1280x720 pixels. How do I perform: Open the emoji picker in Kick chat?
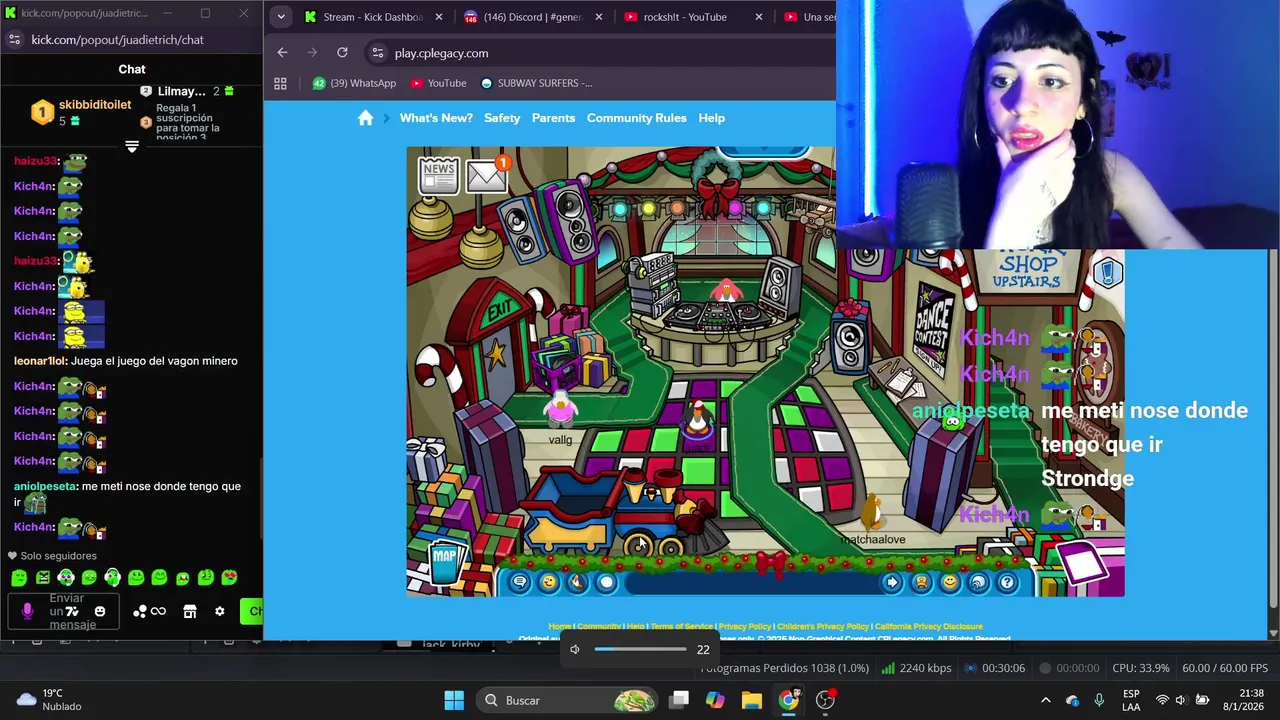point(100,611)
